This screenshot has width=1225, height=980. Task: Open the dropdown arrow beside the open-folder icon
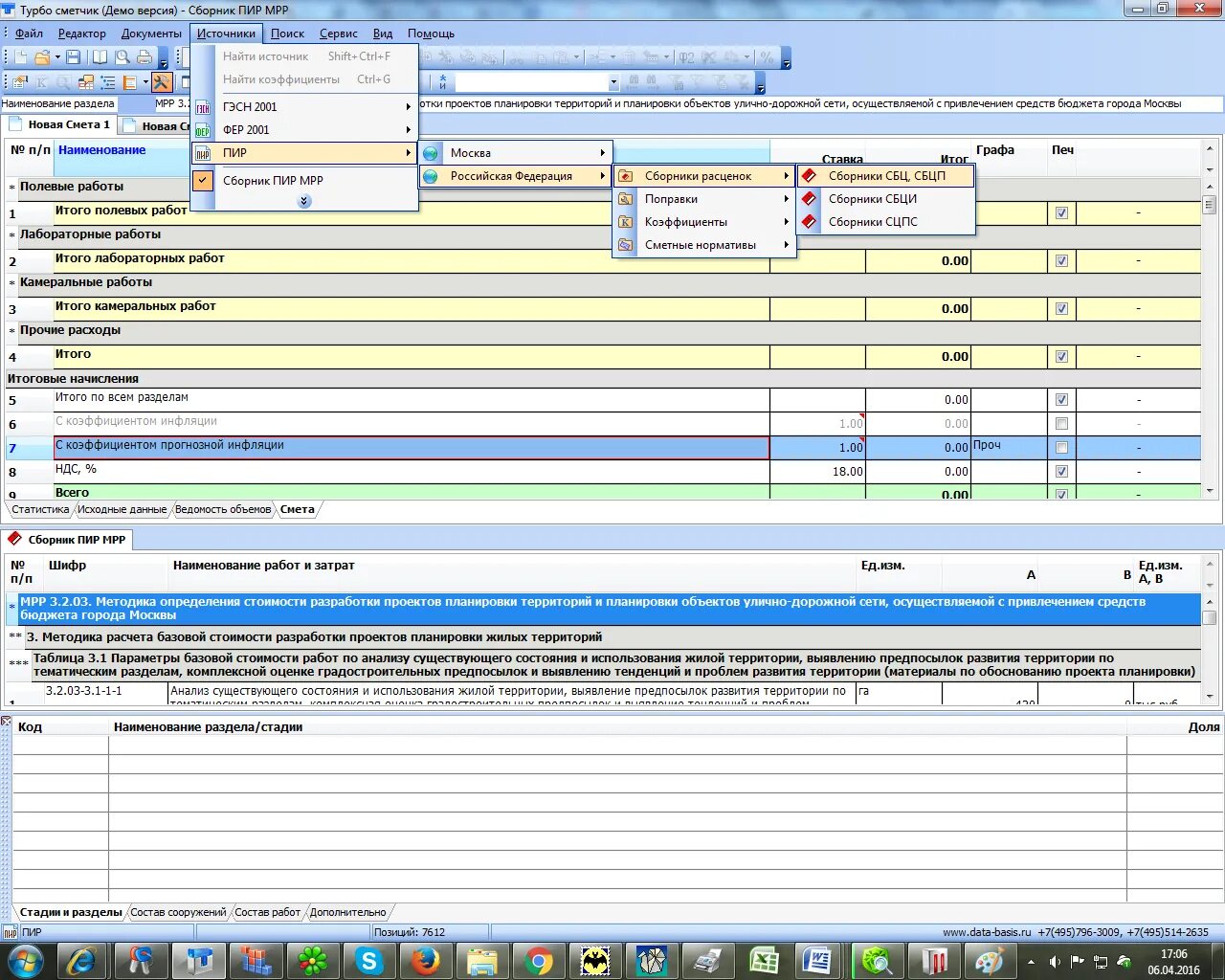click(x=56, y=57)
